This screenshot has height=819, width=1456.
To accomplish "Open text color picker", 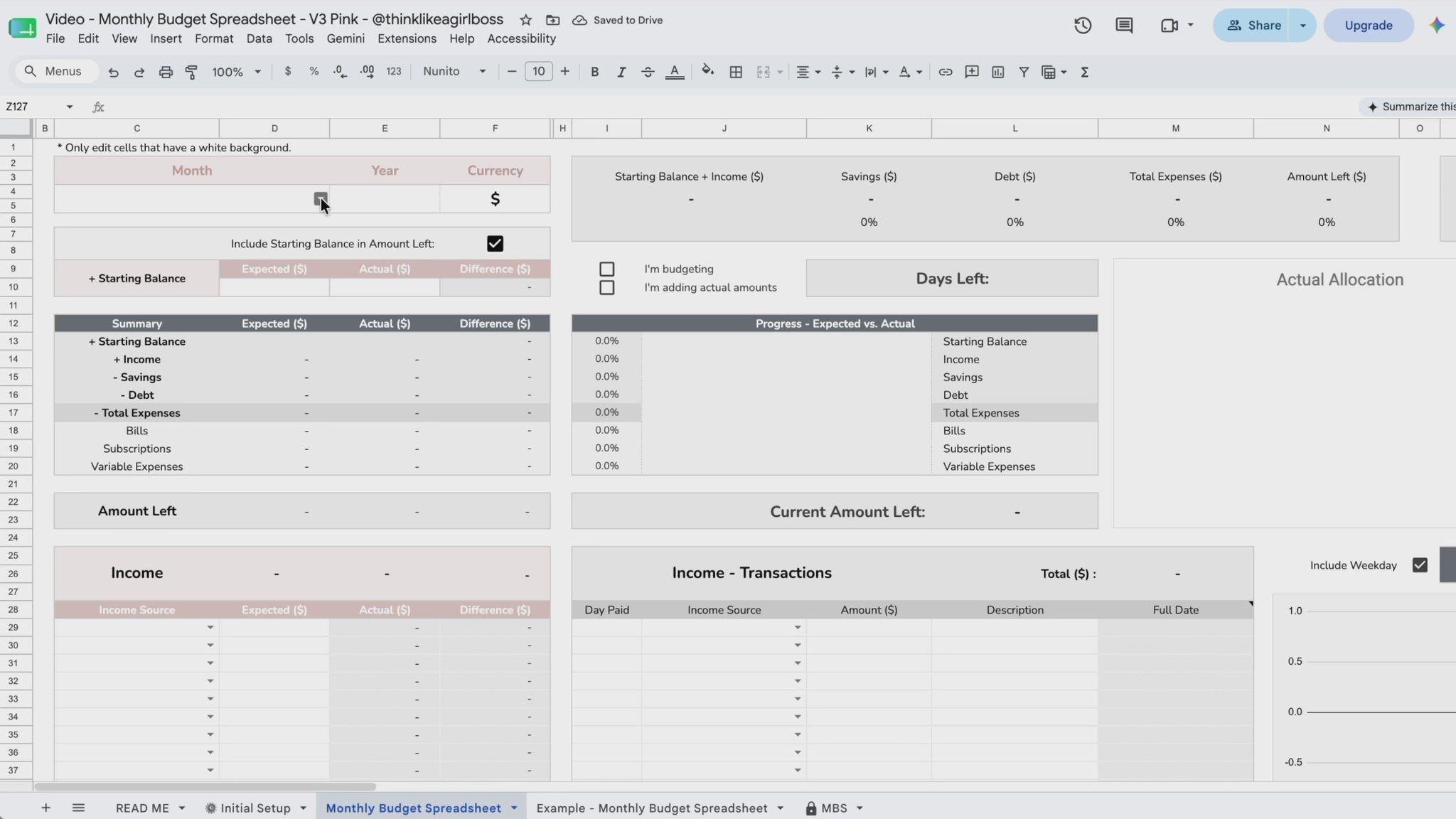I will [675, 72].
